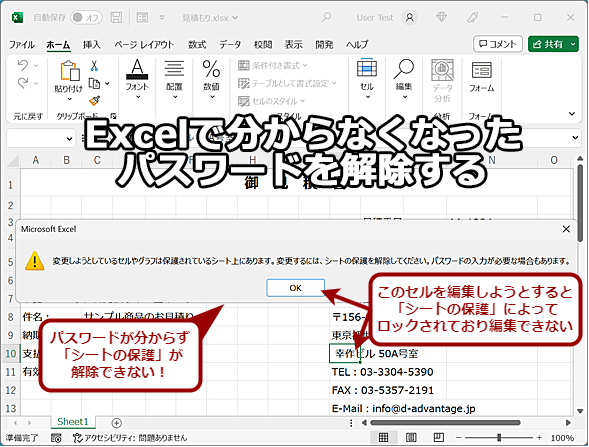Click the select-all corner triangle
The width and height of the screenshot is (589, 447).
(13, 160)
